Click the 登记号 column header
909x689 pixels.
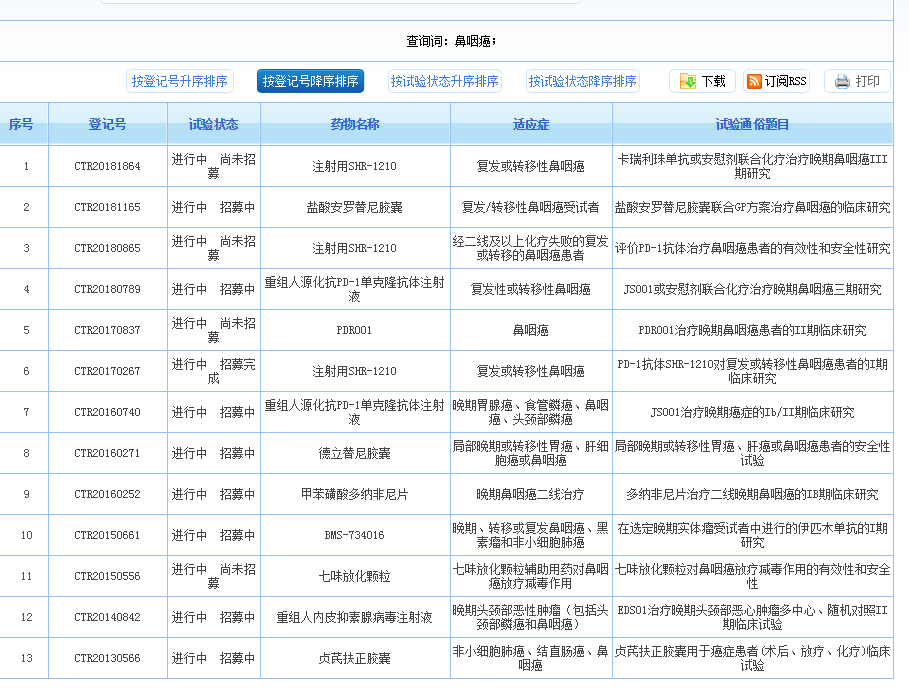point(107,125)
